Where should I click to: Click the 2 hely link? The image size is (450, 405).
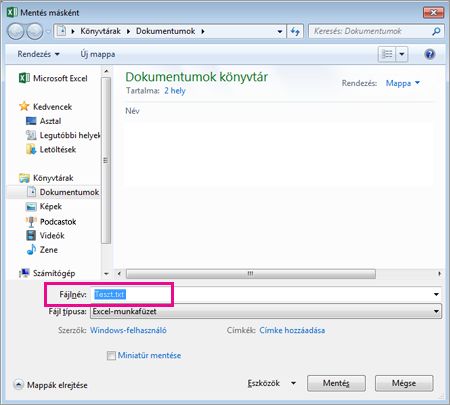[175, 91]
